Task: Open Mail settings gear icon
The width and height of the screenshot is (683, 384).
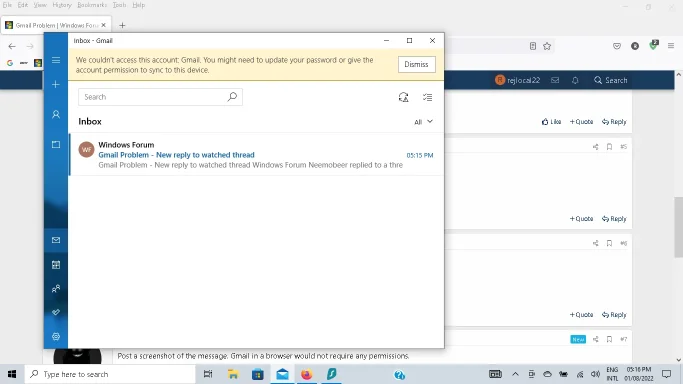Action: click(56, 337)
